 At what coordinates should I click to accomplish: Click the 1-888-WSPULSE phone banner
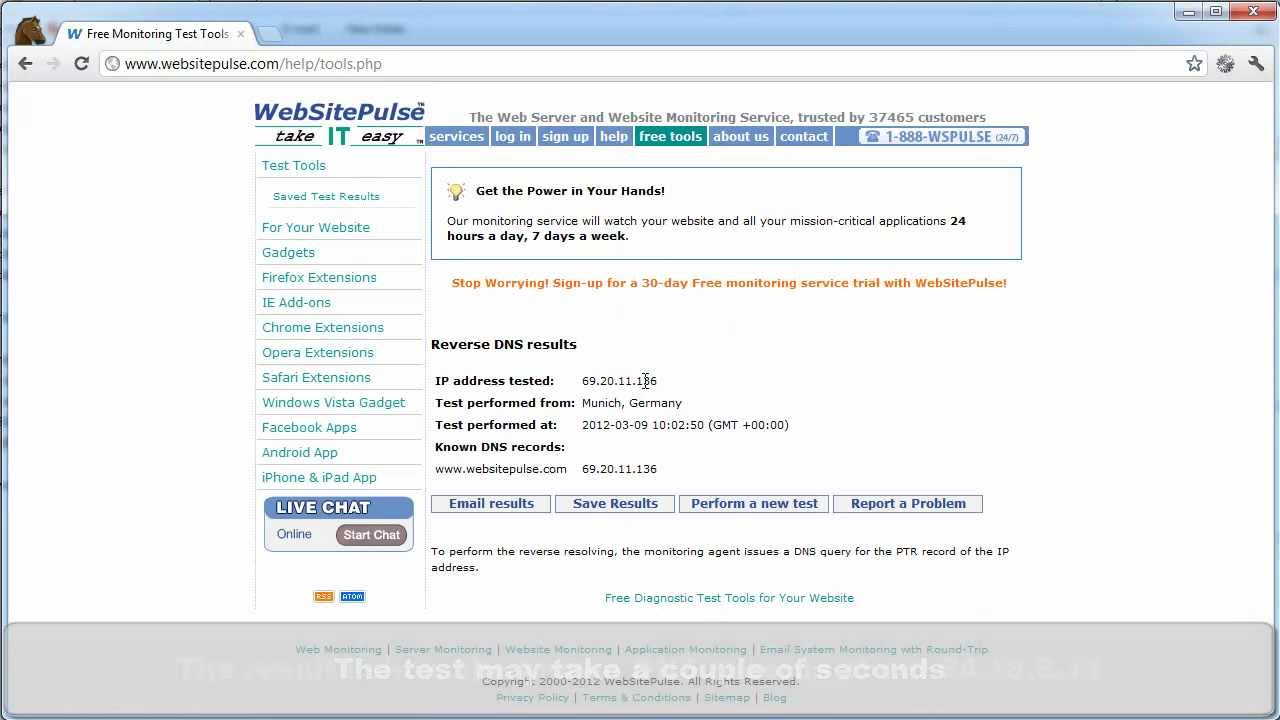pos(940,137)
